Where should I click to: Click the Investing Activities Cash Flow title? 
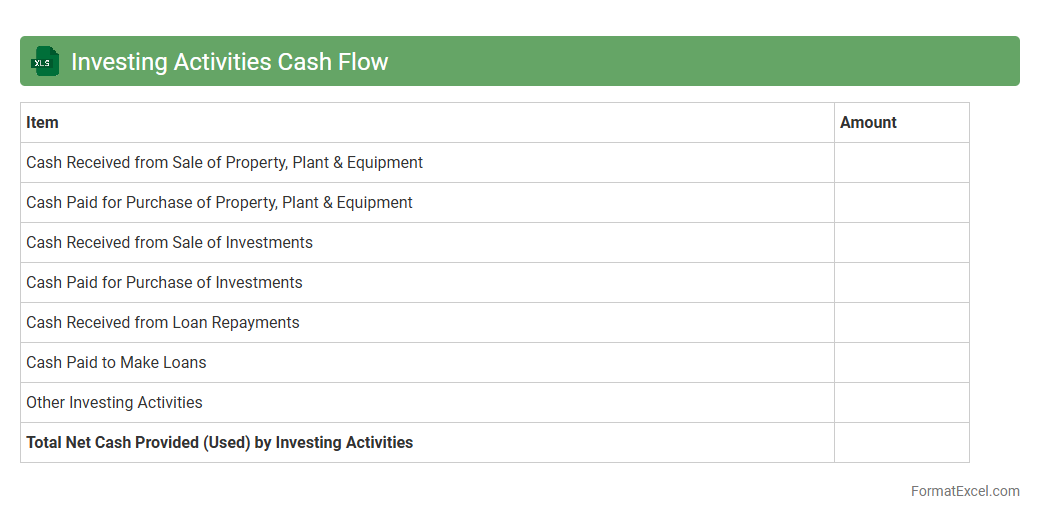coord(229,62)
